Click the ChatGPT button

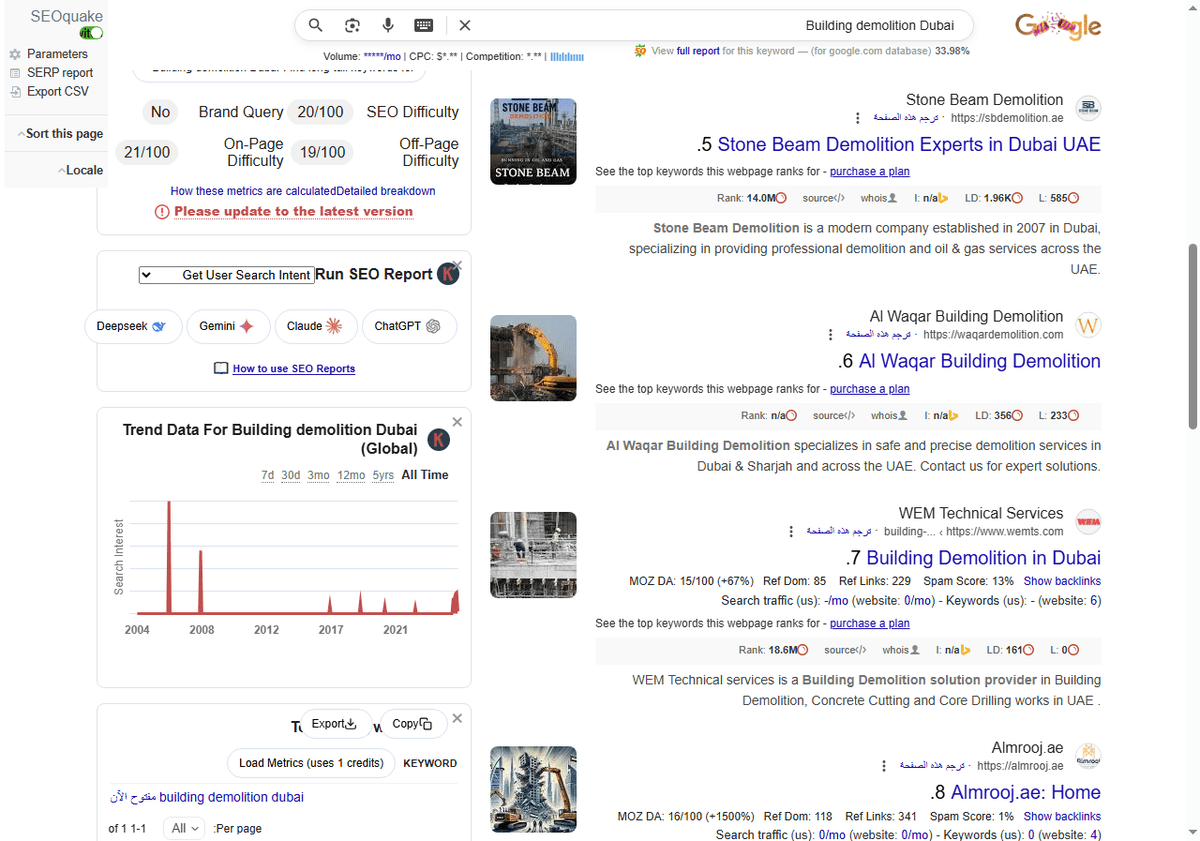[x=408, y=326]
